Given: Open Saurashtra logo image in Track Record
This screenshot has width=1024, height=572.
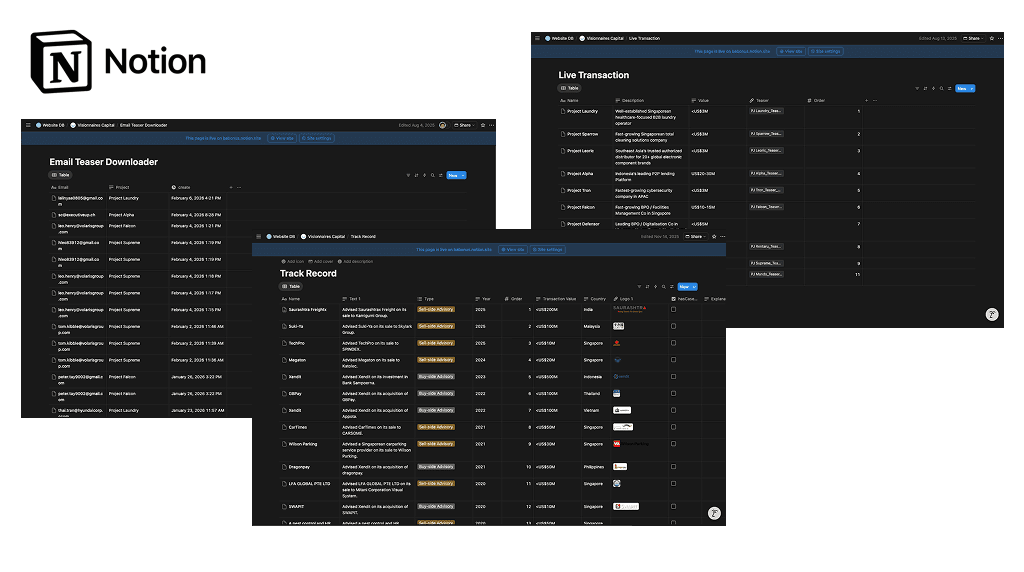Looking at the screenshot, I should [630, 309].
